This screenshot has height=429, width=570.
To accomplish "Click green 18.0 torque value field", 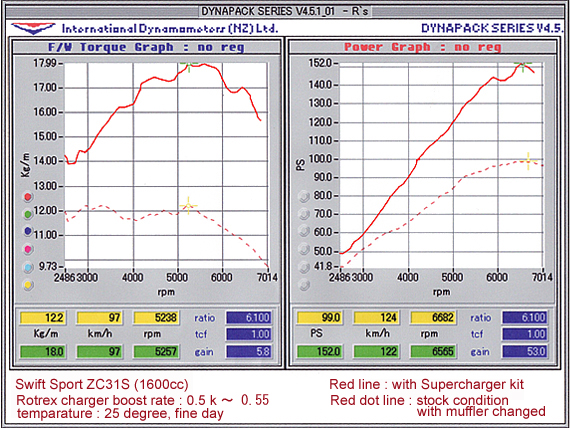I will 43,352.
